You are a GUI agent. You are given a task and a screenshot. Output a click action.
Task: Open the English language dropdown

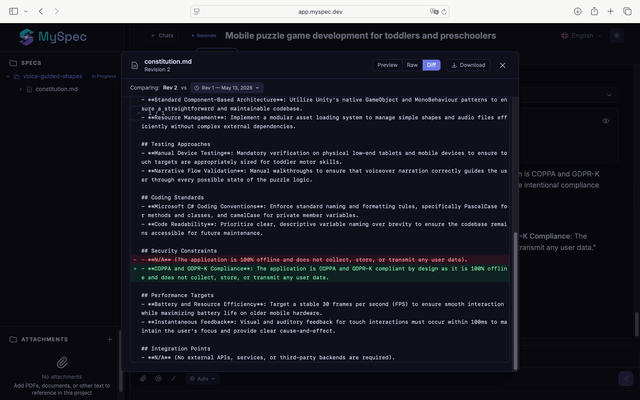pos(581,36)
